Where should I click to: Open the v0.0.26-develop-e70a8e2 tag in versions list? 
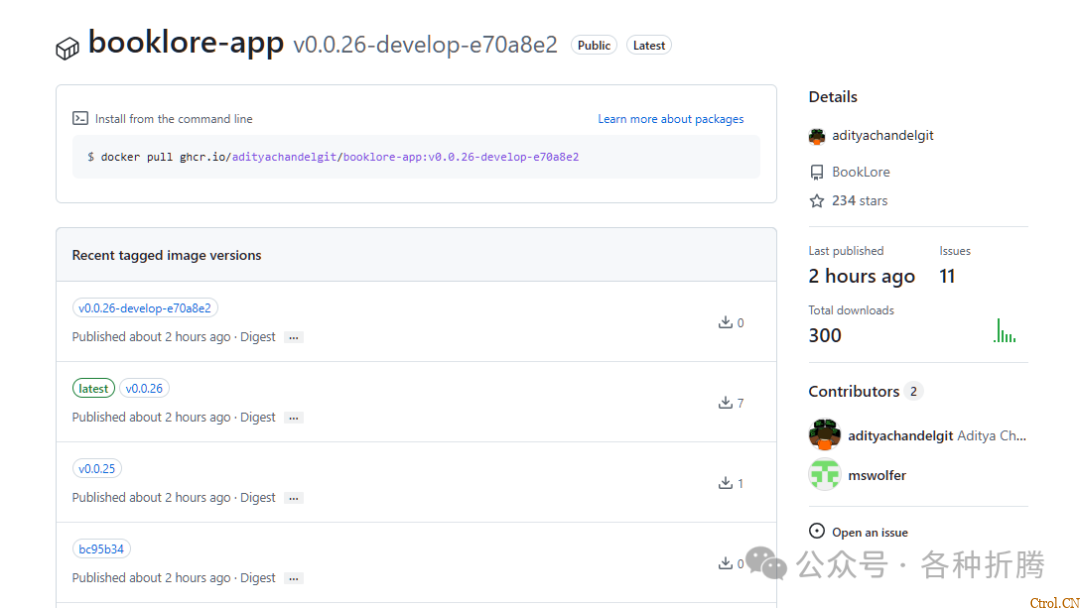tap(145, 308)
